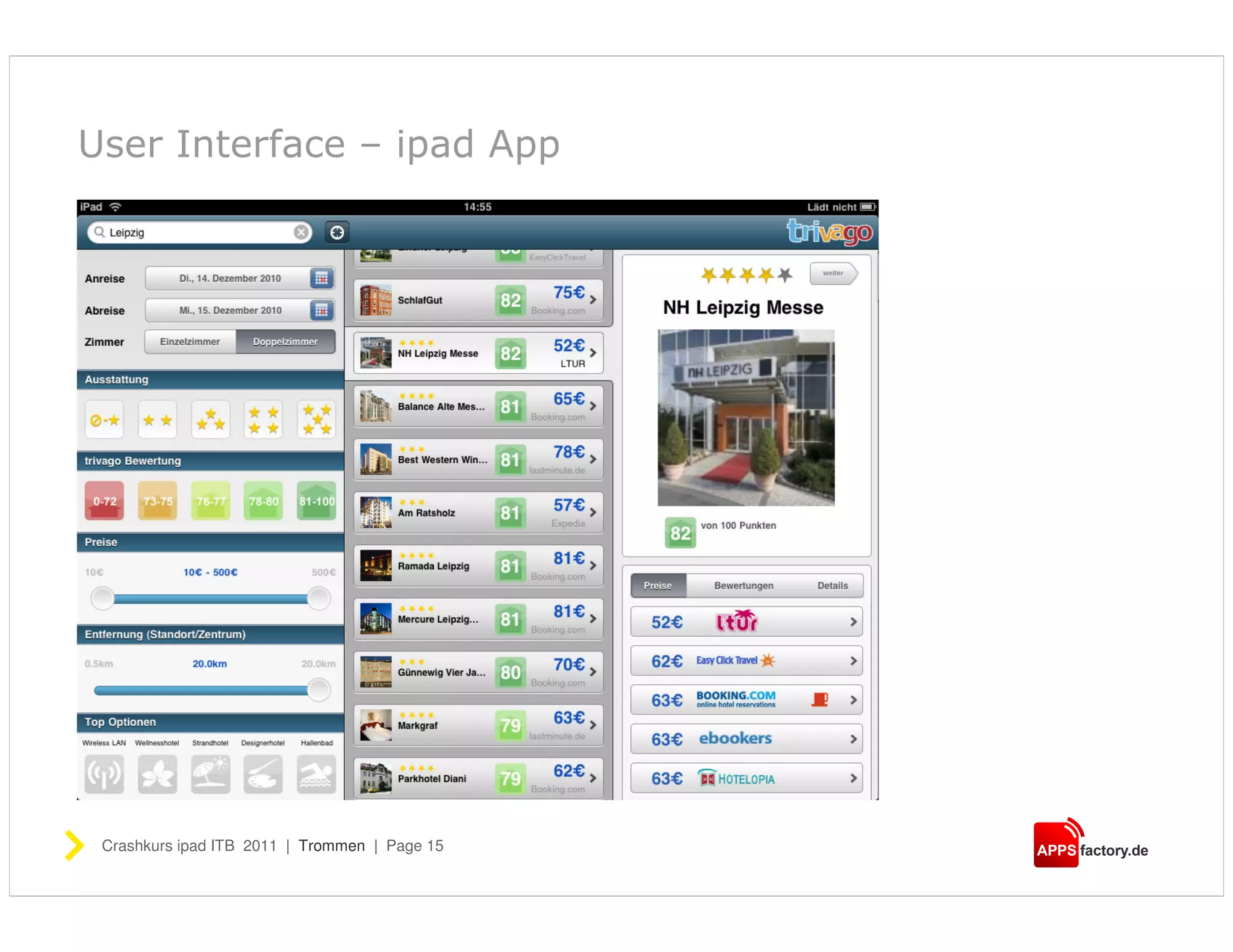Open the Abreise calendar icon
1233x952 pixels.
pos(321,311)
